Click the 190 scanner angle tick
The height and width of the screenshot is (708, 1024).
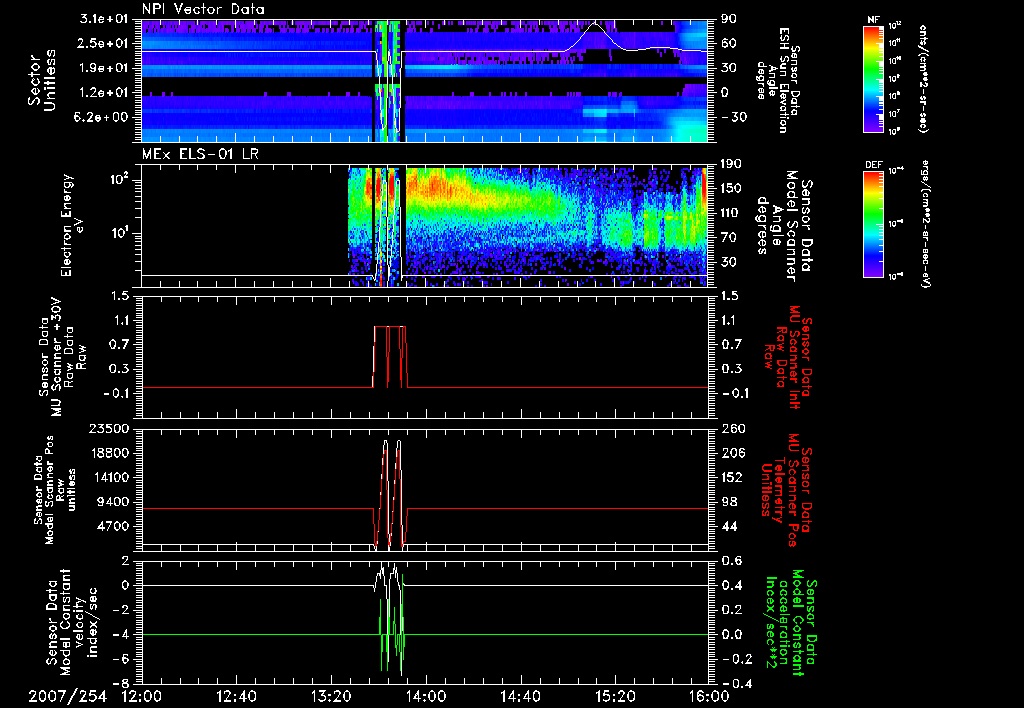point(731,163)
